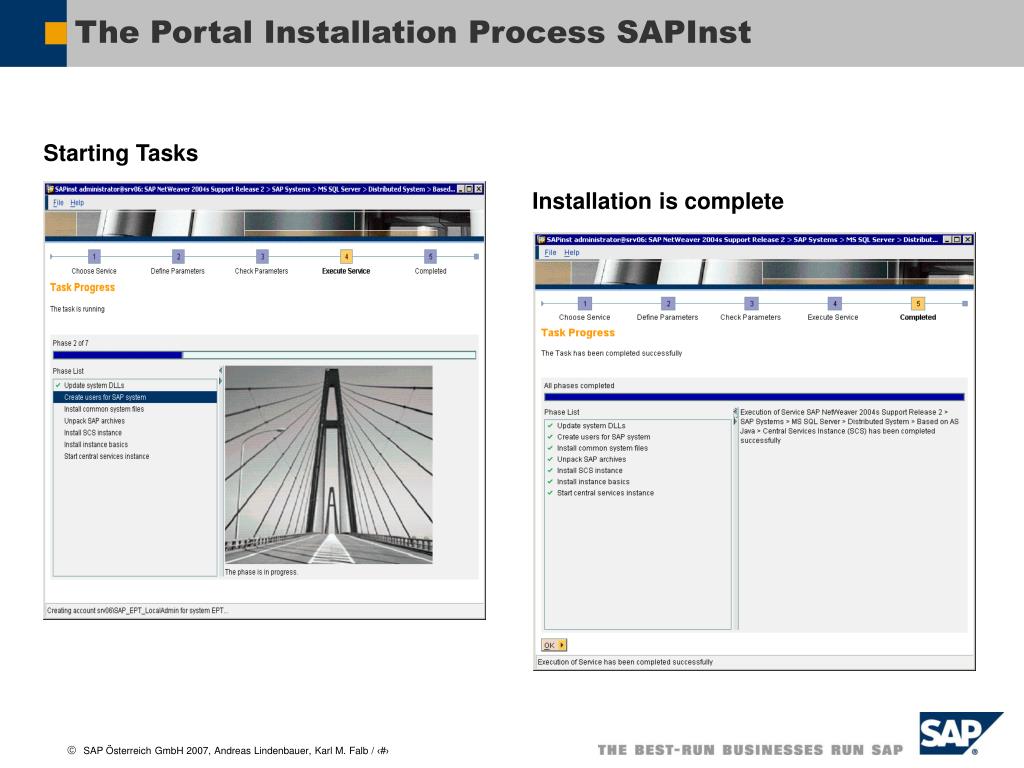The image size is (1024, 768).
Task: Select 'Start central services instance' in left list
Action: [x=106, y=456]
